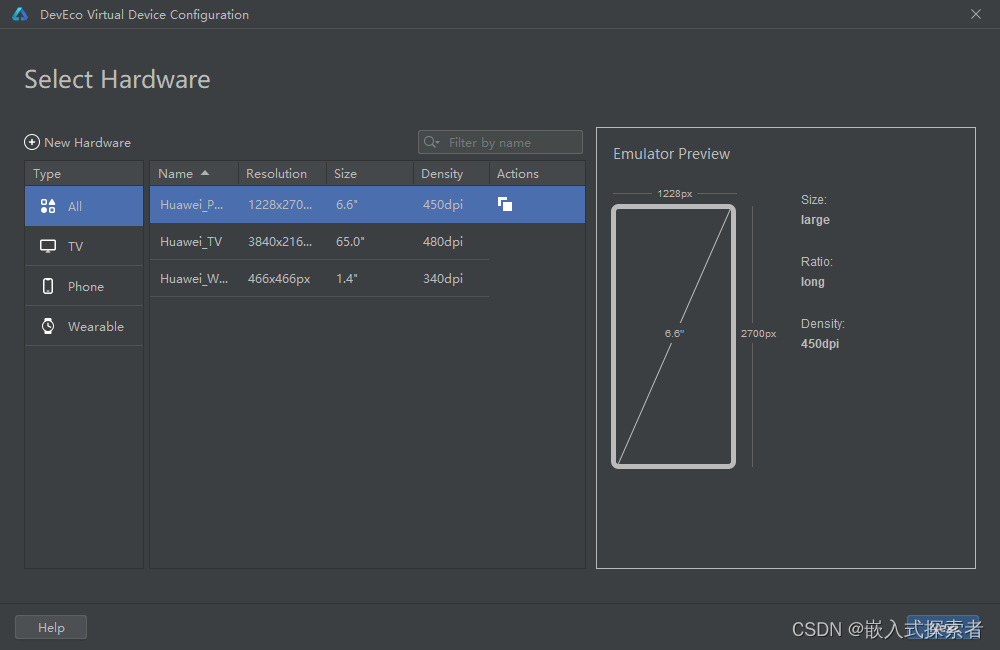Click the 65.0" size cell
Screen dimensions: 1000x650
pyautogui.click(x=350, y=242)
